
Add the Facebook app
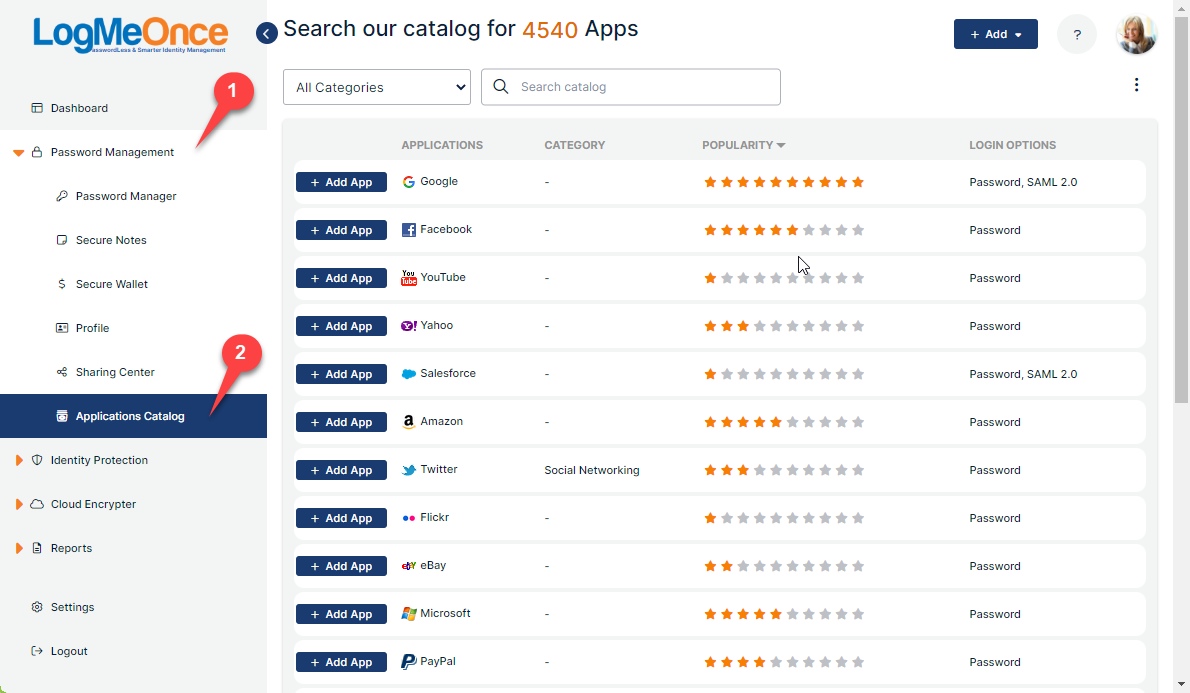[342, 230]
